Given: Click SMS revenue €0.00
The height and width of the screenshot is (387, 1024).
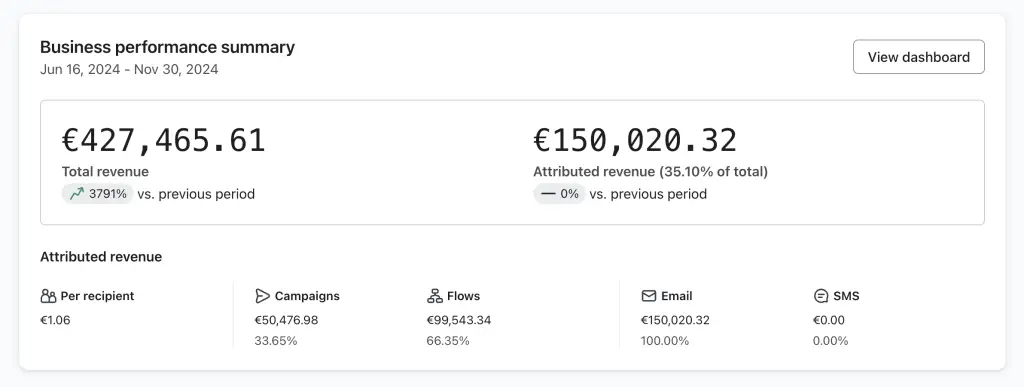Looking at the screenshot, I should pos(829,320).
